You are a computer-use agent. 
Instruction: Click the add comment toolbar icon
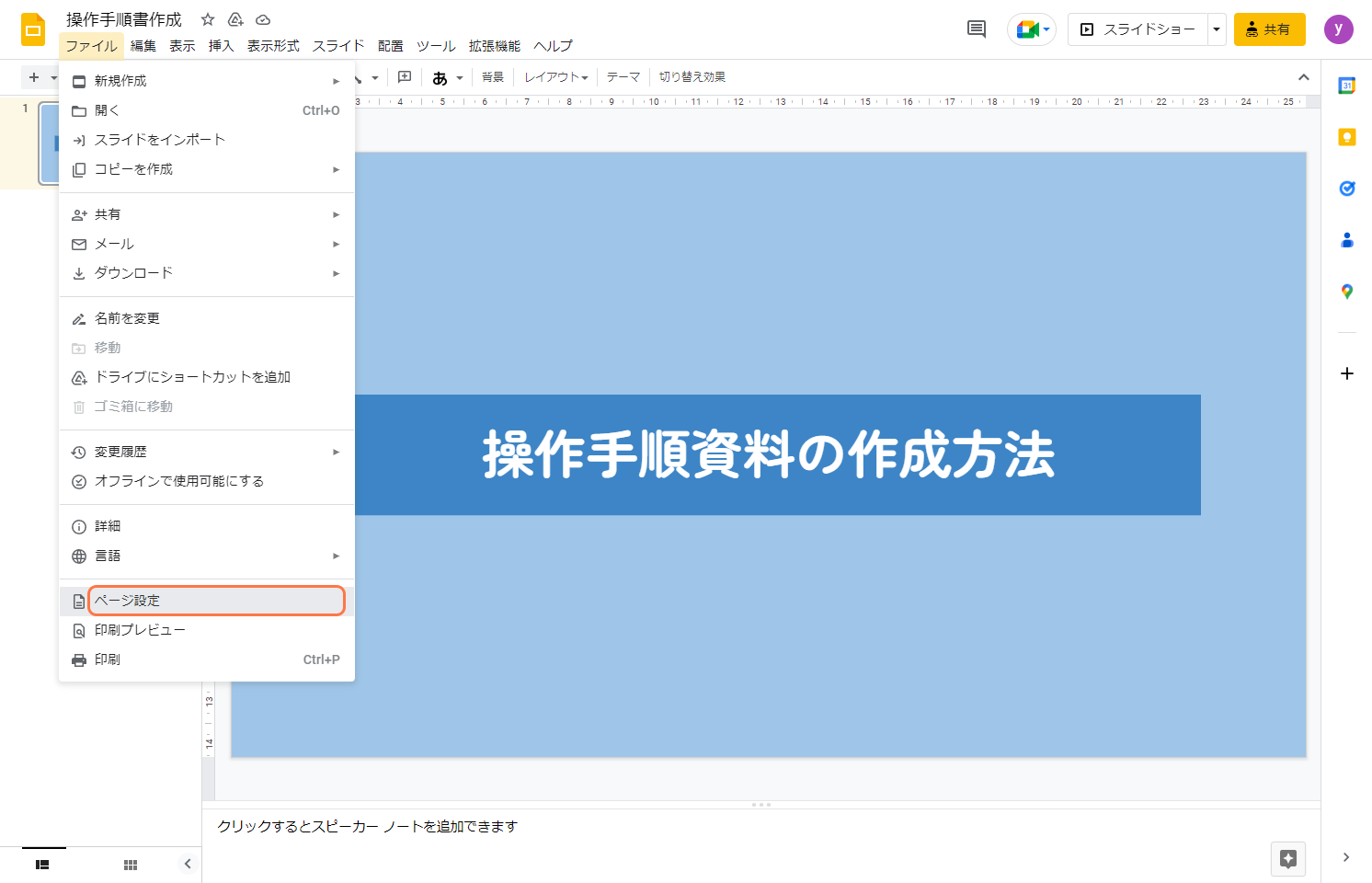(x=405, y=77)
